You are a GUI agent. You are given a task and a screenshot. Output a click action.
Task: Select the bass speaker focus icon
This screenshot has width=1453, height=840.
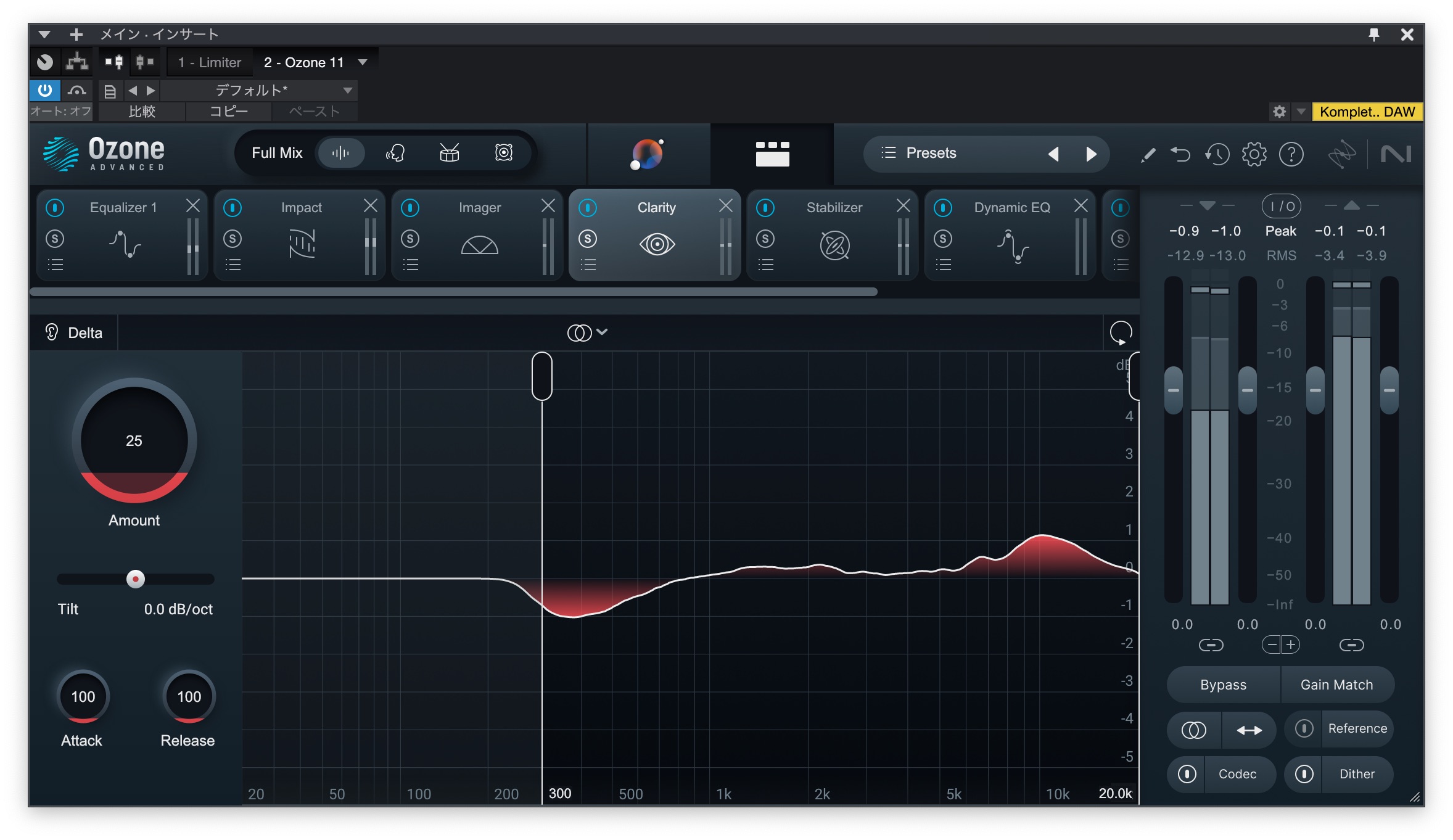(503, 153)
